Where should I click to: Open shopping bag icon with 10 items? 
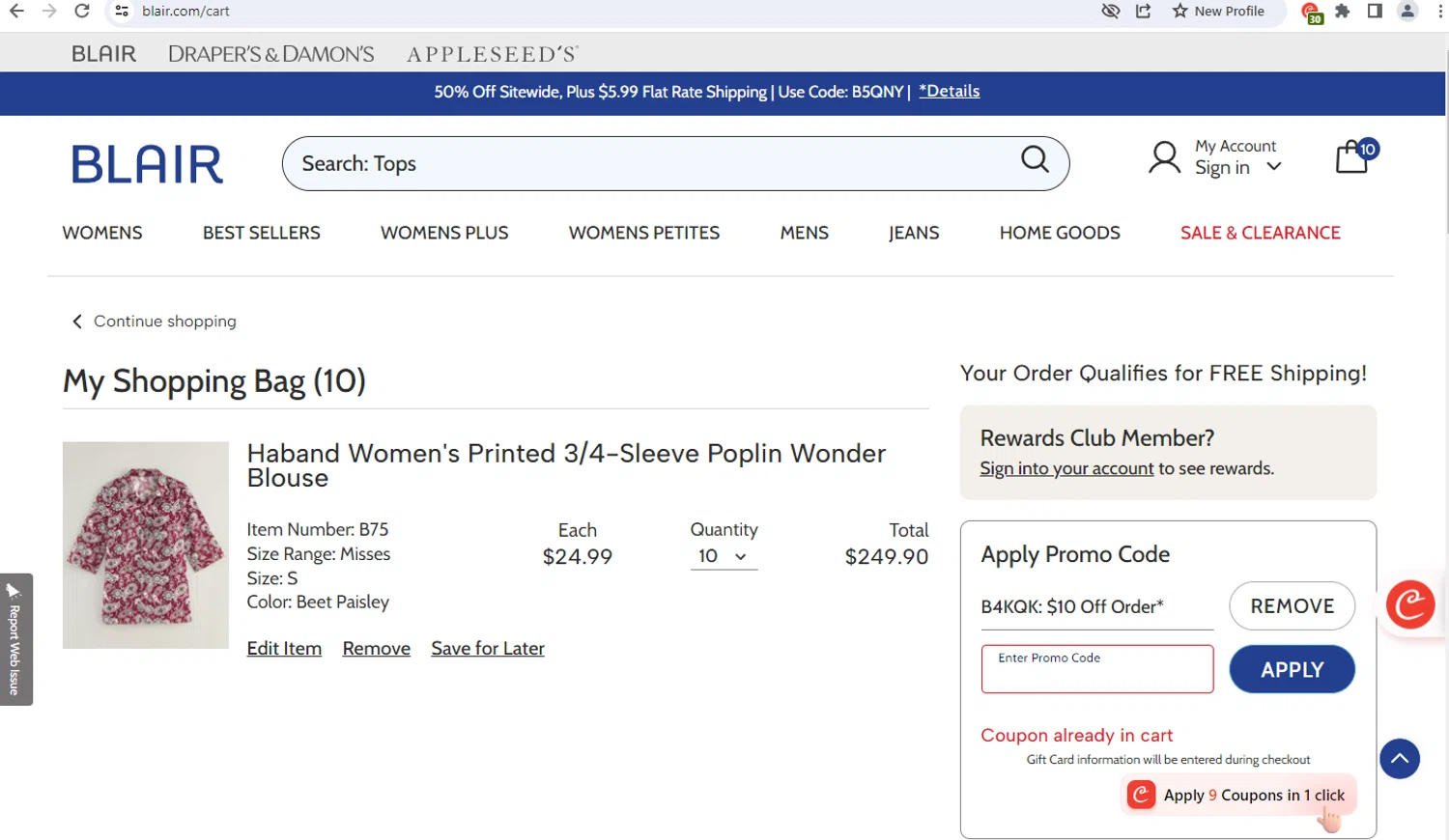point(1355,156)
